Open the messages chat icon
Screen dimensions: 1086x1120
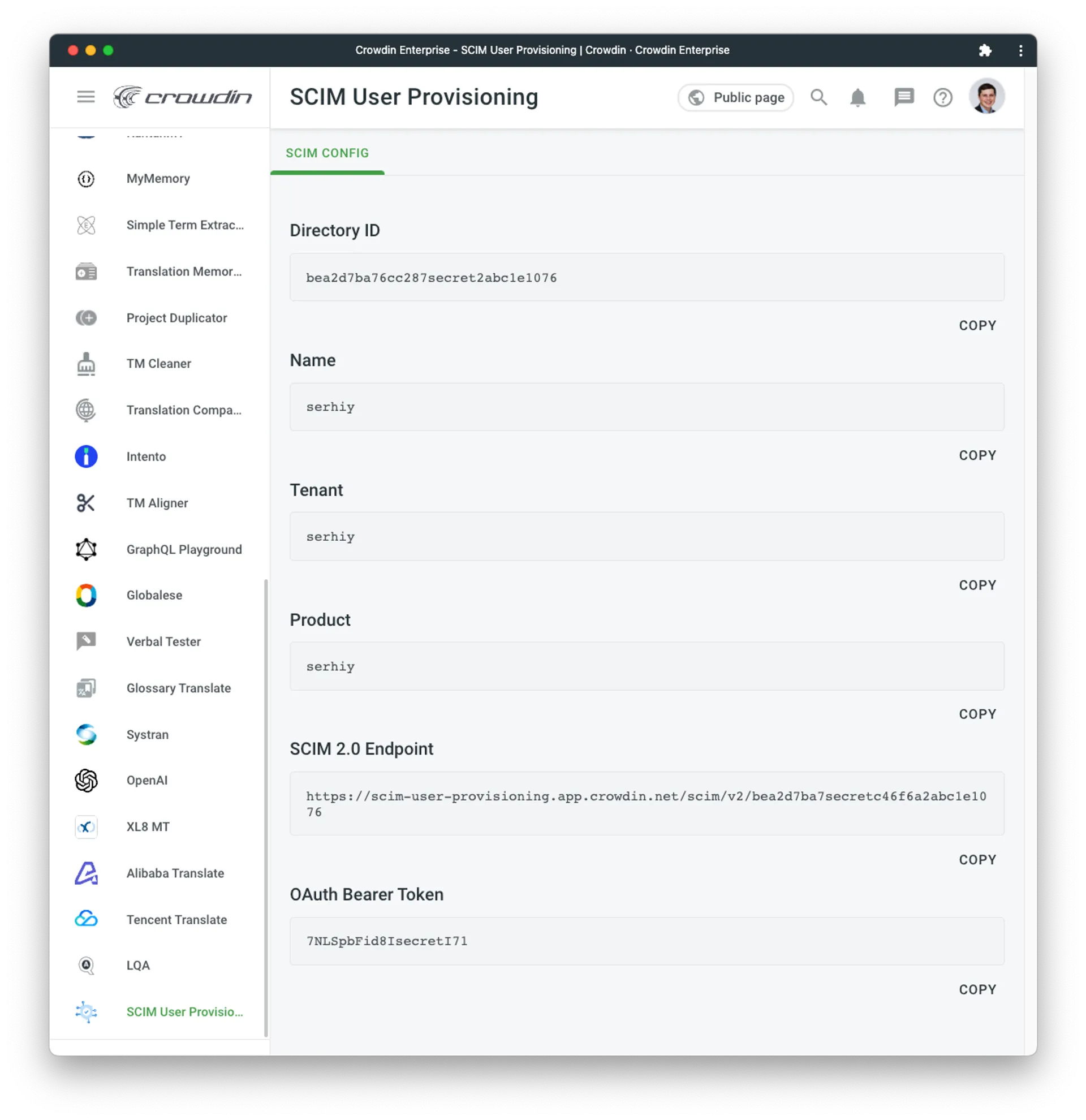[x=903, y=97]
